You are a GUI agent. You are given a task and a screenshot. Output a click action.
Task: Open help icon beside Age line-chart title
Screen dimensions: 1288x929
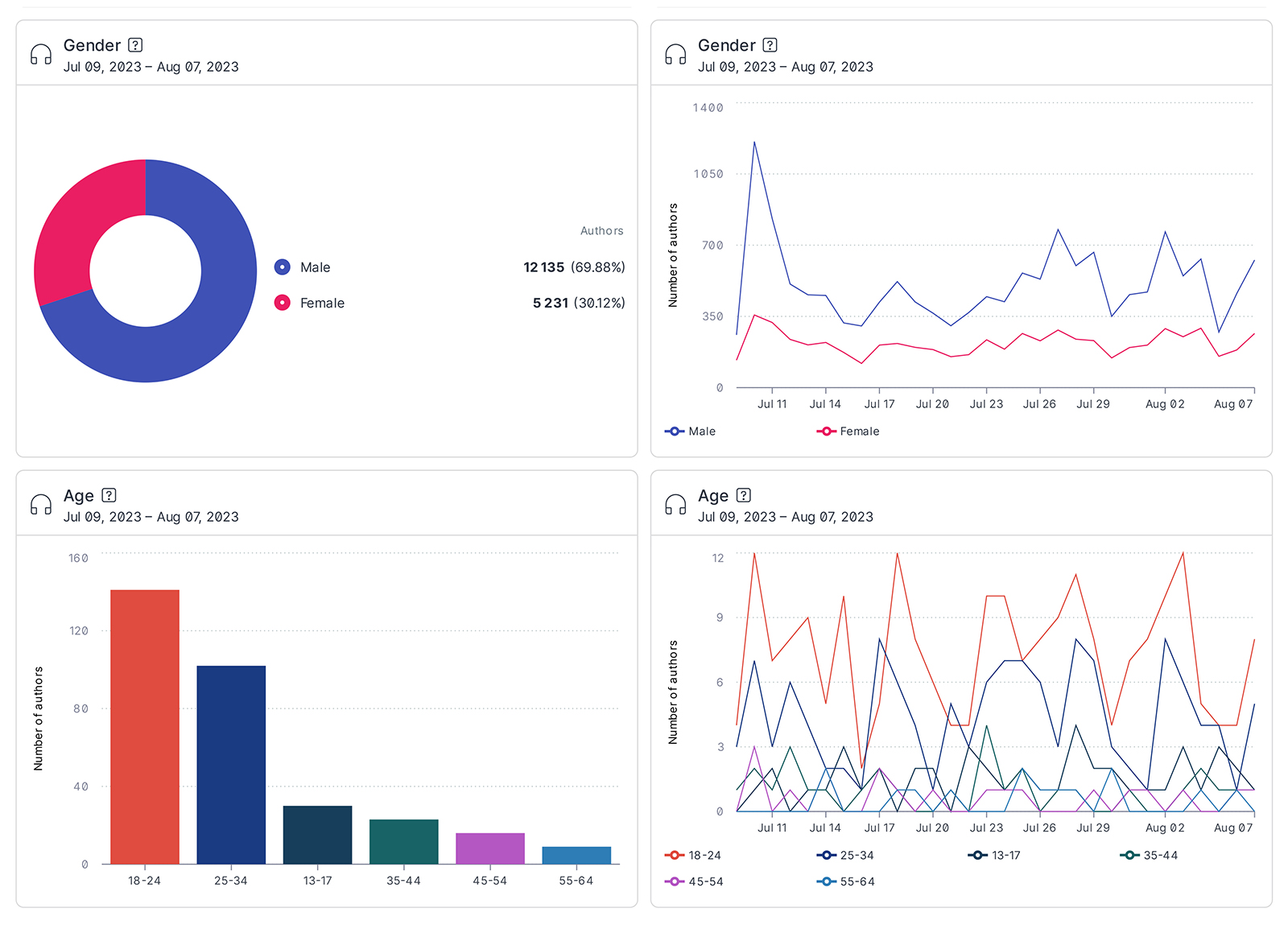pyautogui.click(x=743, y=495)
